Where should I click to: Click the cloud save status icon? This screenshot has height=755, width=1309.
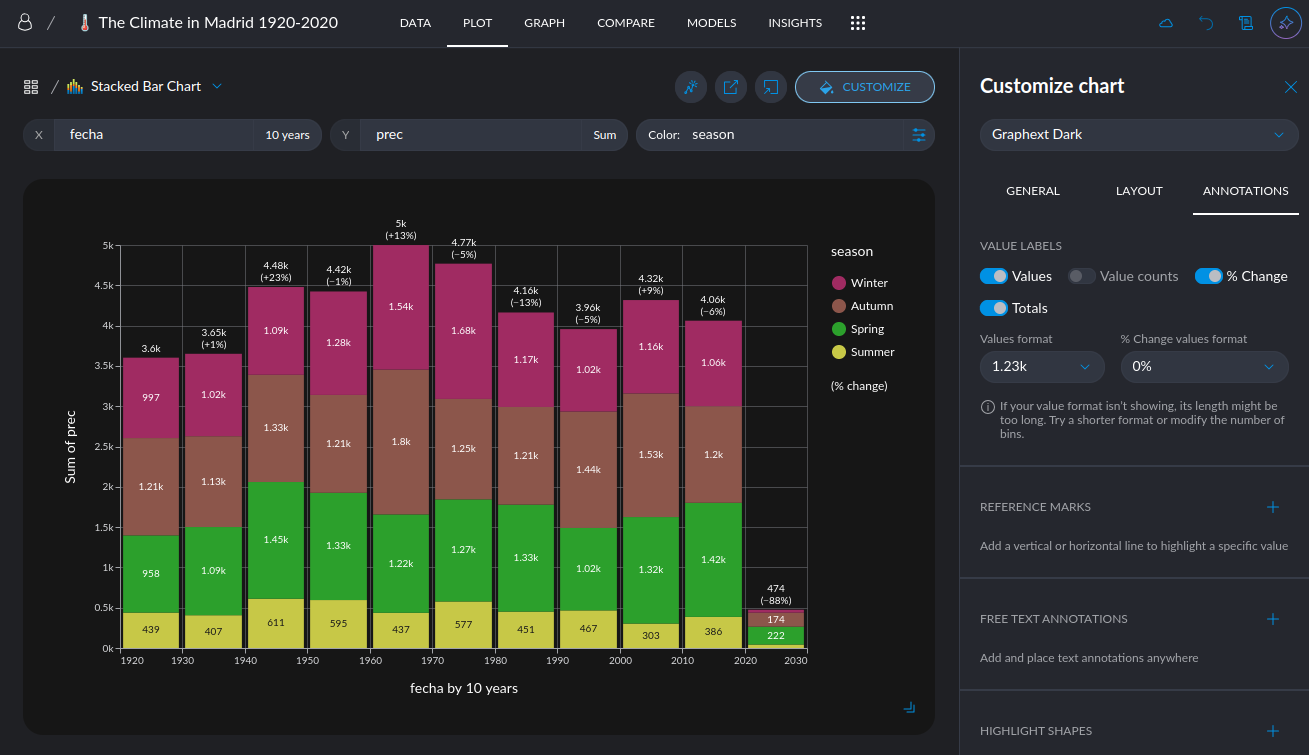tap(1166, 23)
